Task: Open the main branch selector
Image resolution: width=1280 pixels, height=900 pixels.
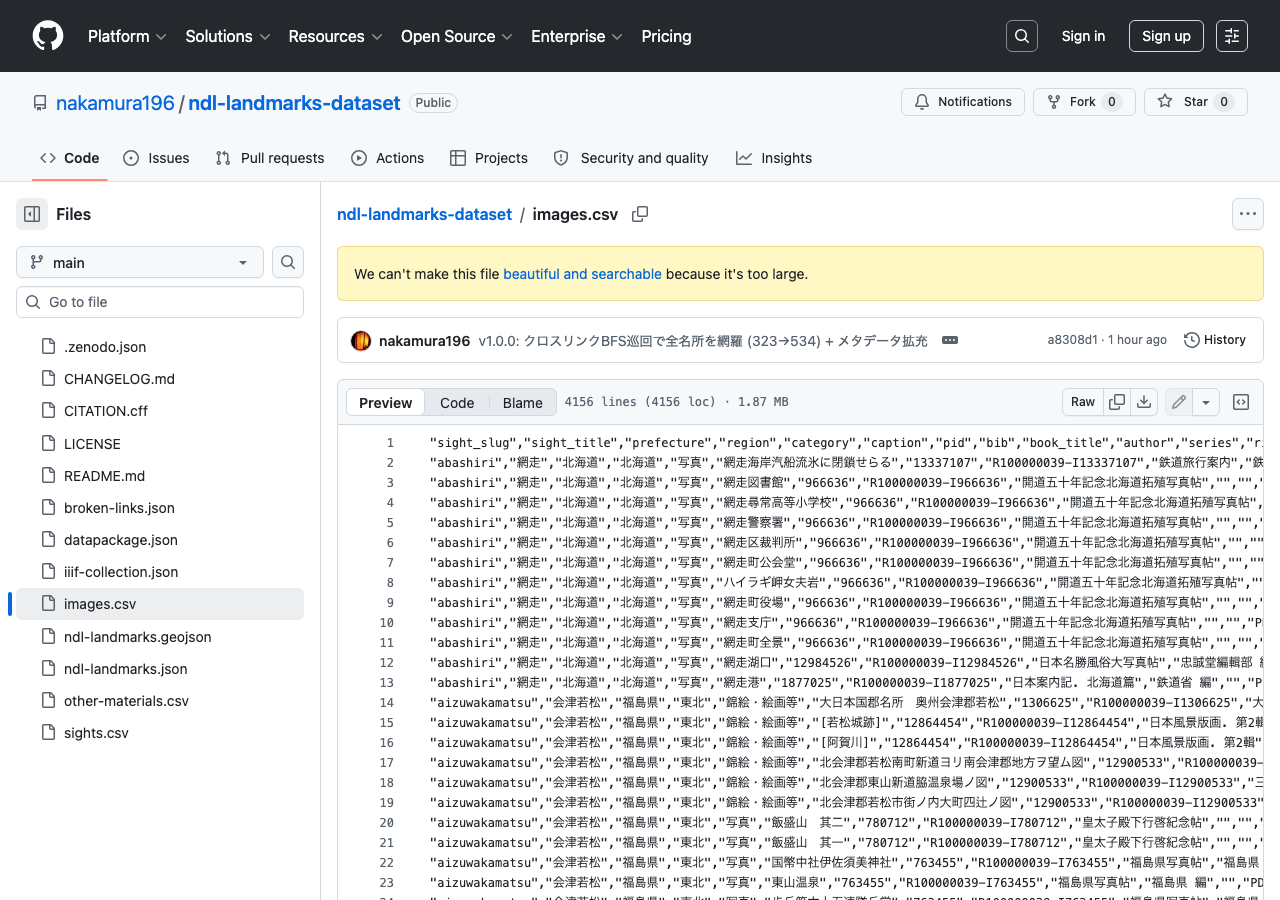Action: [x=140, y=262]
